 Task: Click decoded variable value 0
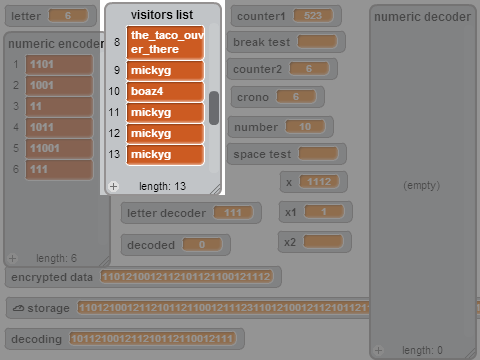tap(202, 245)
